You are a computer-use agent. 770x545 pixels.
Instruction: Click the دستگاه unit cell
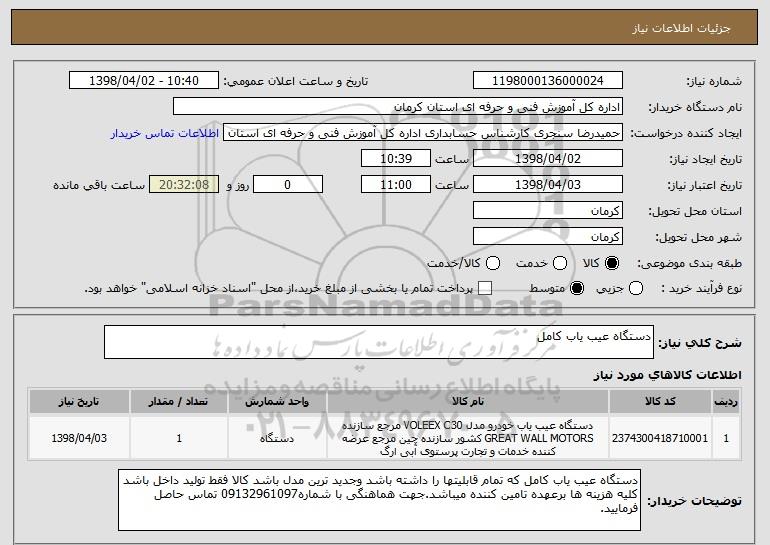point(277,438)
